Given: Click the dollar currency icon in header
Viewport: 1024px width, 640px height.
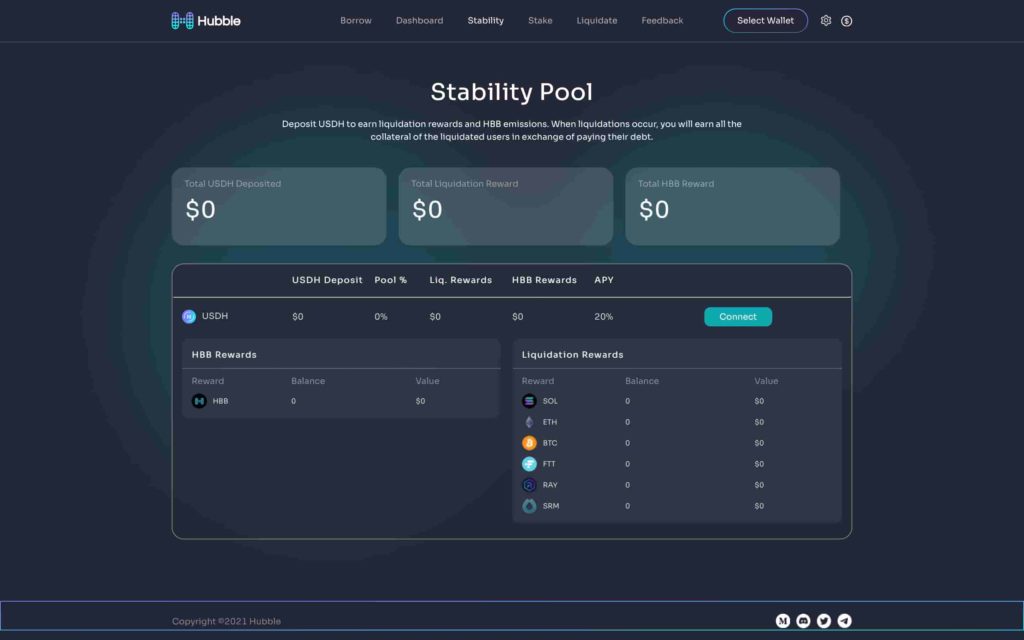Looking at the screenshot, I should pos(847,19).
